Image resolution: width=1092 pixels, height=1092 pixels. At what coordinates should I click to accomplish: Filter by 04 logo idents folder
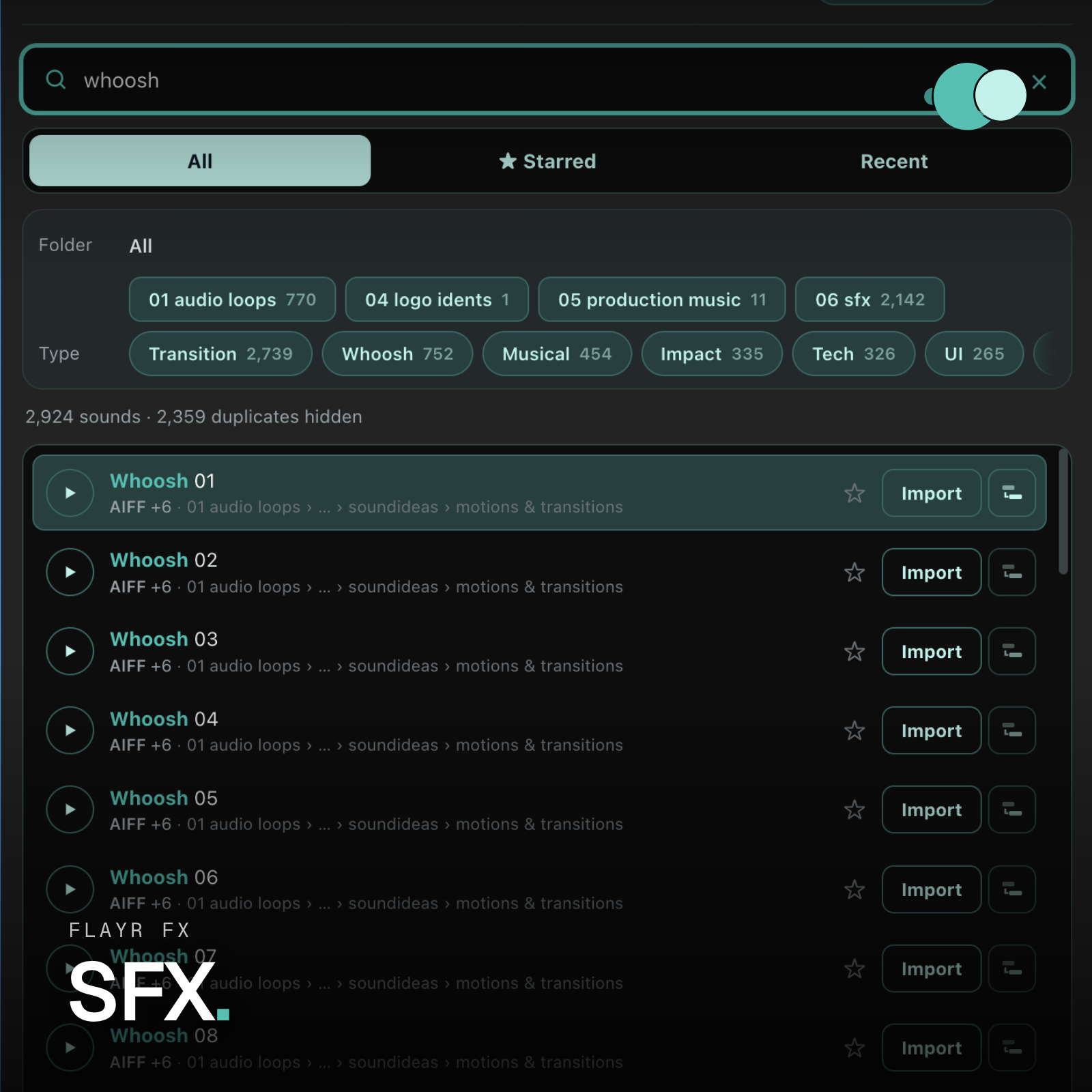(x=437, y=299)
